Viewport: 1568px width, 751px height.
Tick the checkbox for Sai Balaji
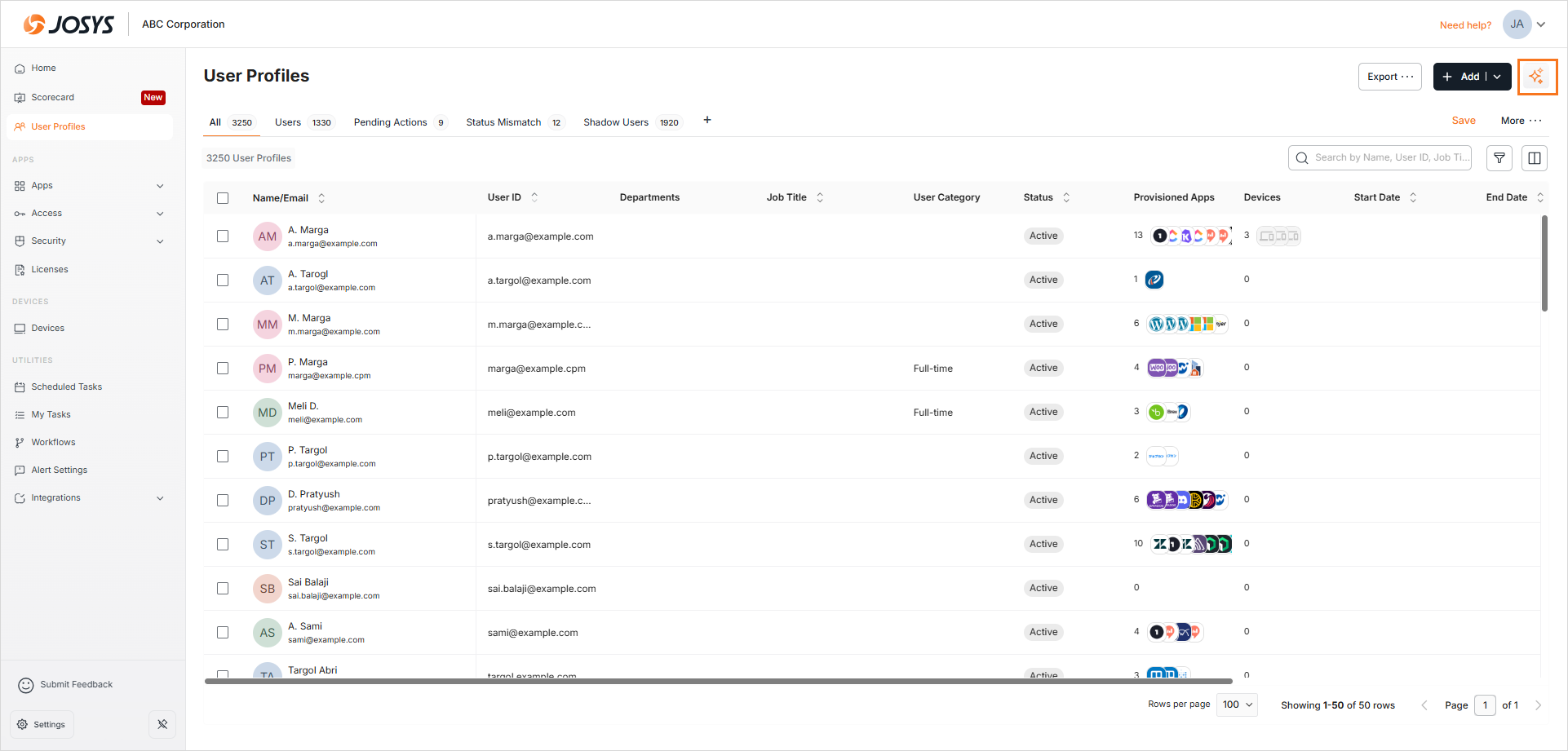pyautogui.click(x=223, y=589)
